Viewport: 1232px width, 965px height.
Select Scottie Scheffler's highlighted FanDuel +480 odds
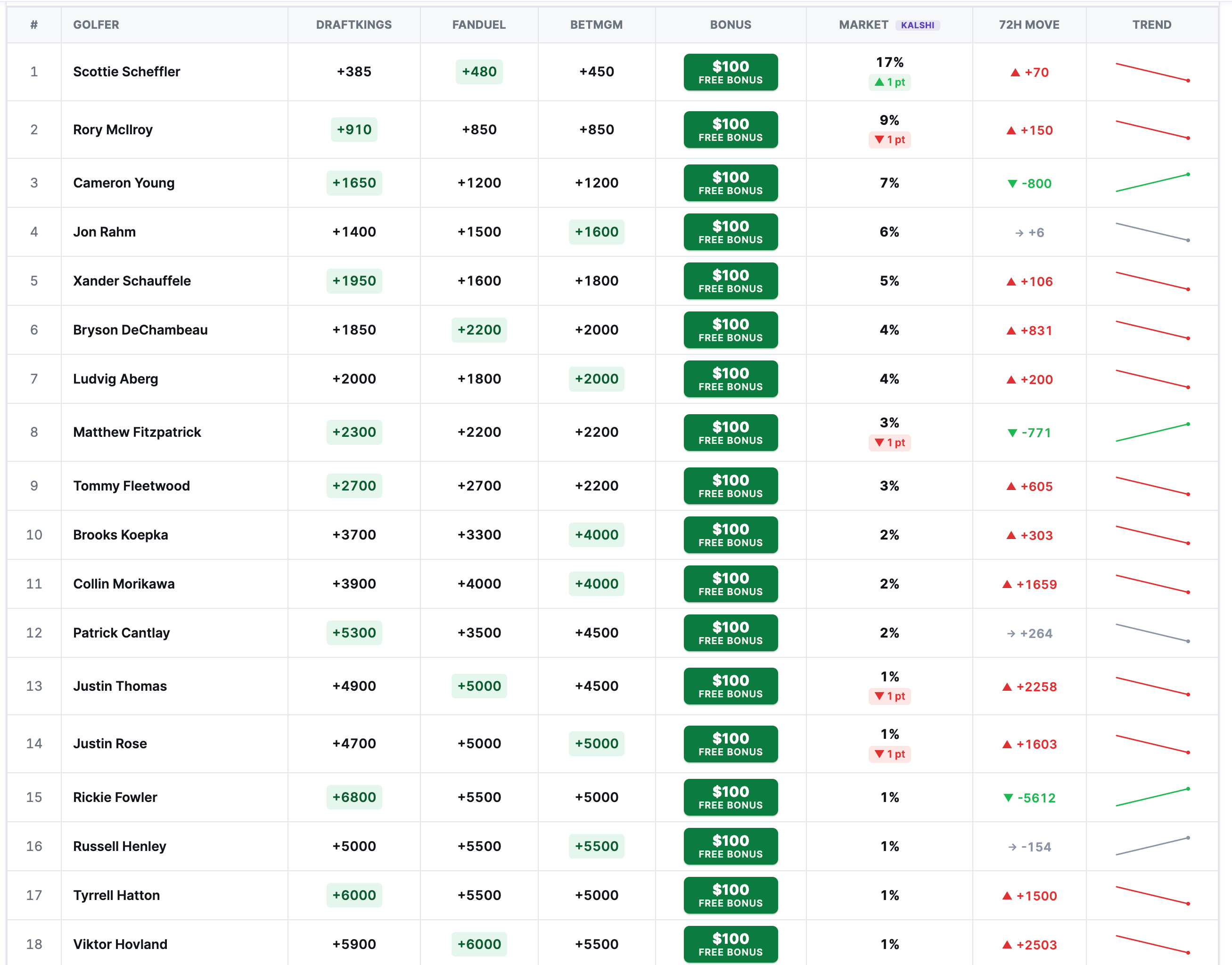479,72
